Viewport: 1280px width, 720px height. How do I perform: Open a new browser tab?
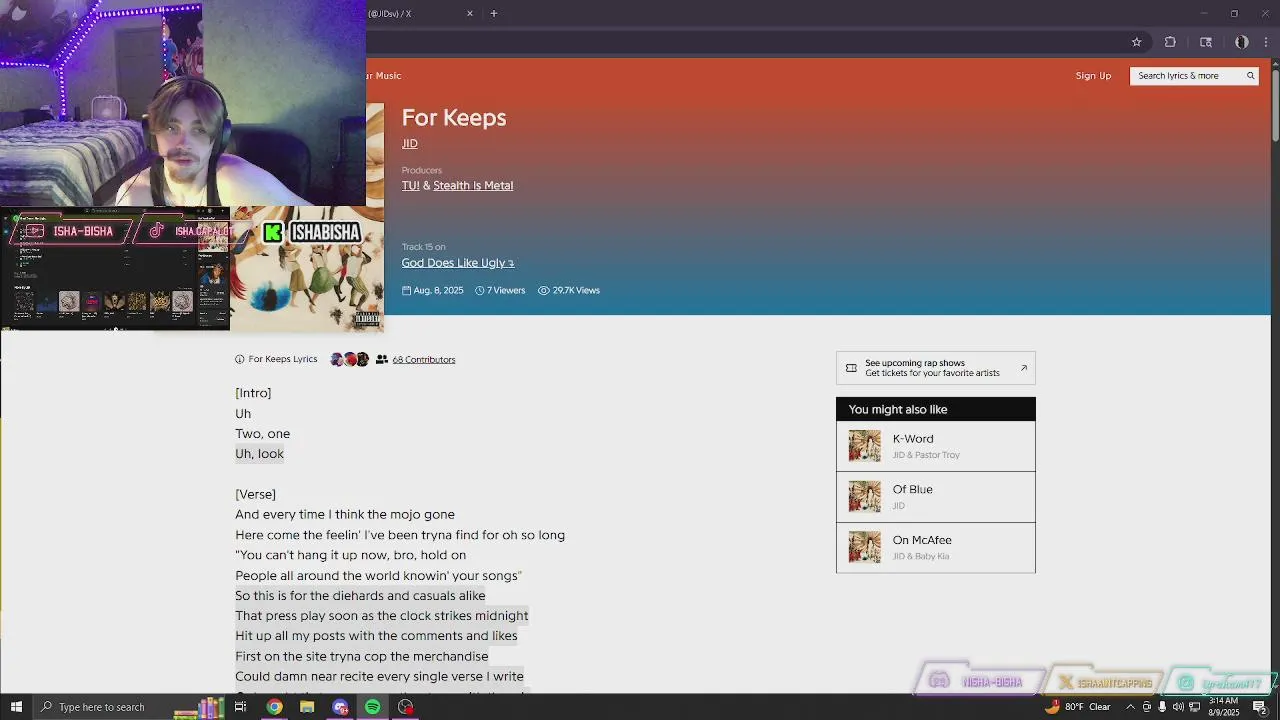[x=494, y=14]
